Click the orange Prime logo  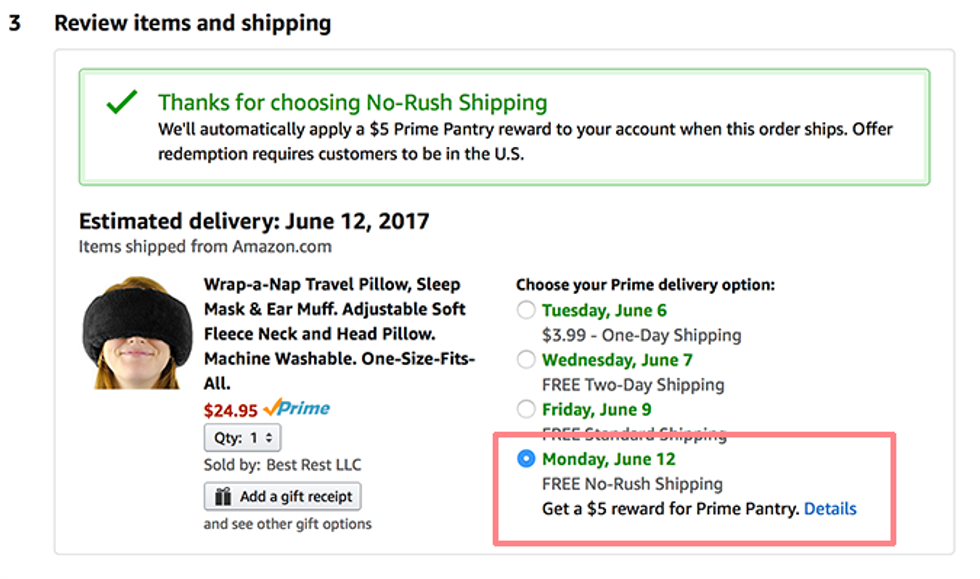297,408
